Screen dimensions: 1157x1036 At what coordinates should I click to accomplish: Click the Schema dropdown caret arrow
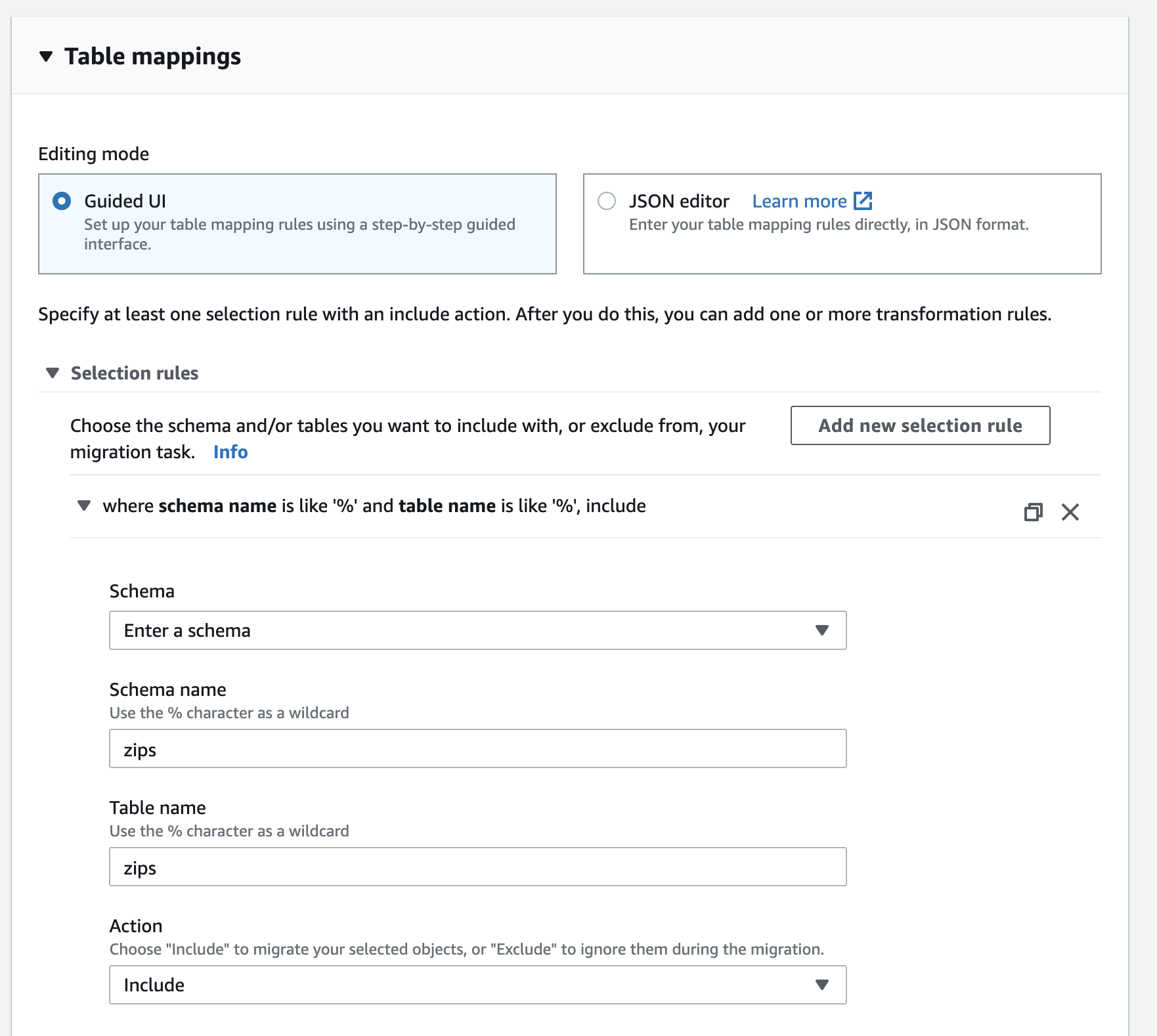point(821,630)
